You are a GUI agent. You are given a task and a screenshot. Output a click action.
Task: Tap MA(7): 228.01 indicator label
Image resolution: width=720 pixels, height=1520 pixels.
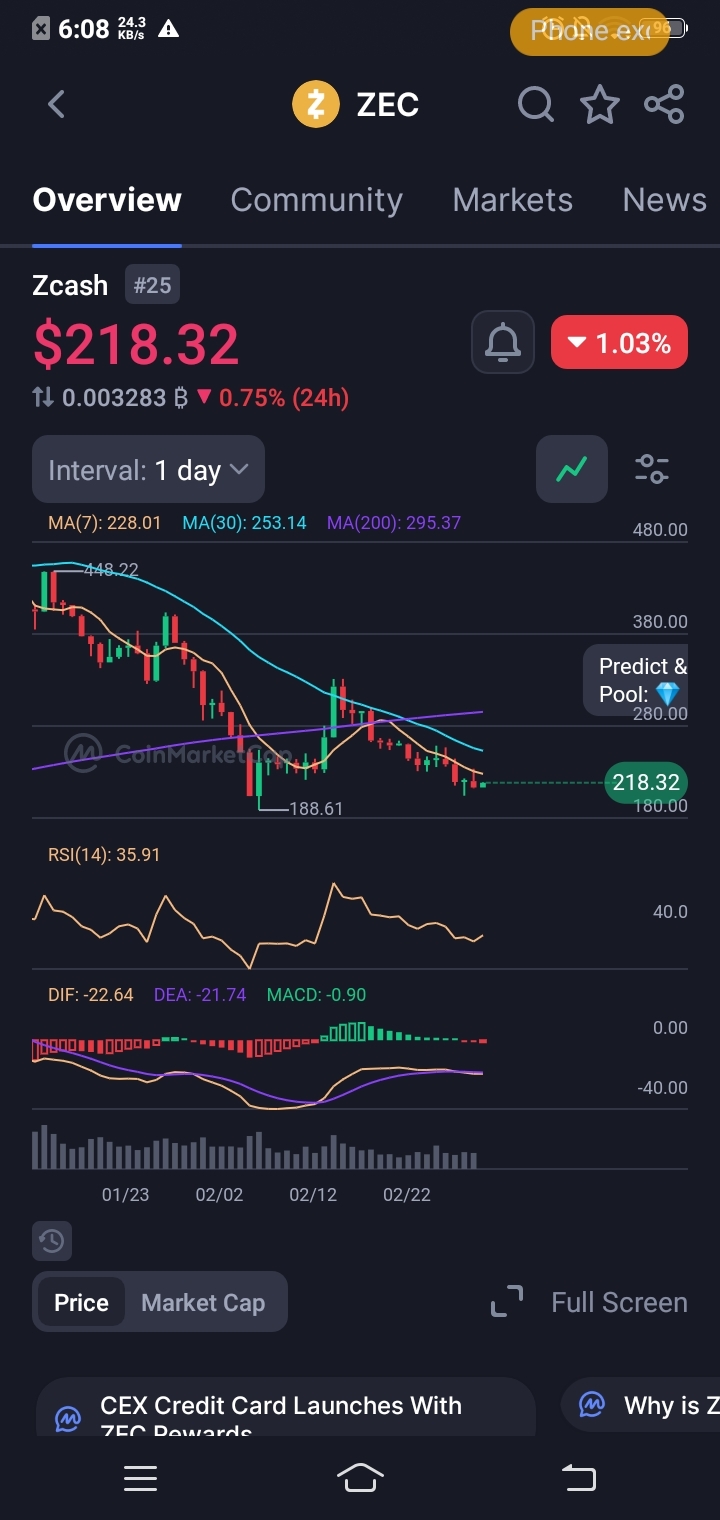(104, 522)
